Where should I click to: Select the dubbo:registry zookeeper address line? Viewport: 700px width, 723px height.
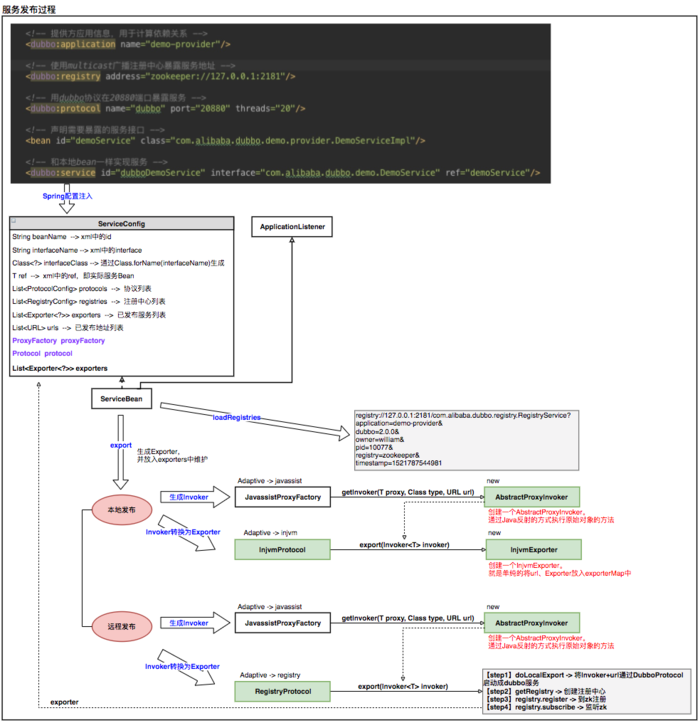tap(160, 77)
